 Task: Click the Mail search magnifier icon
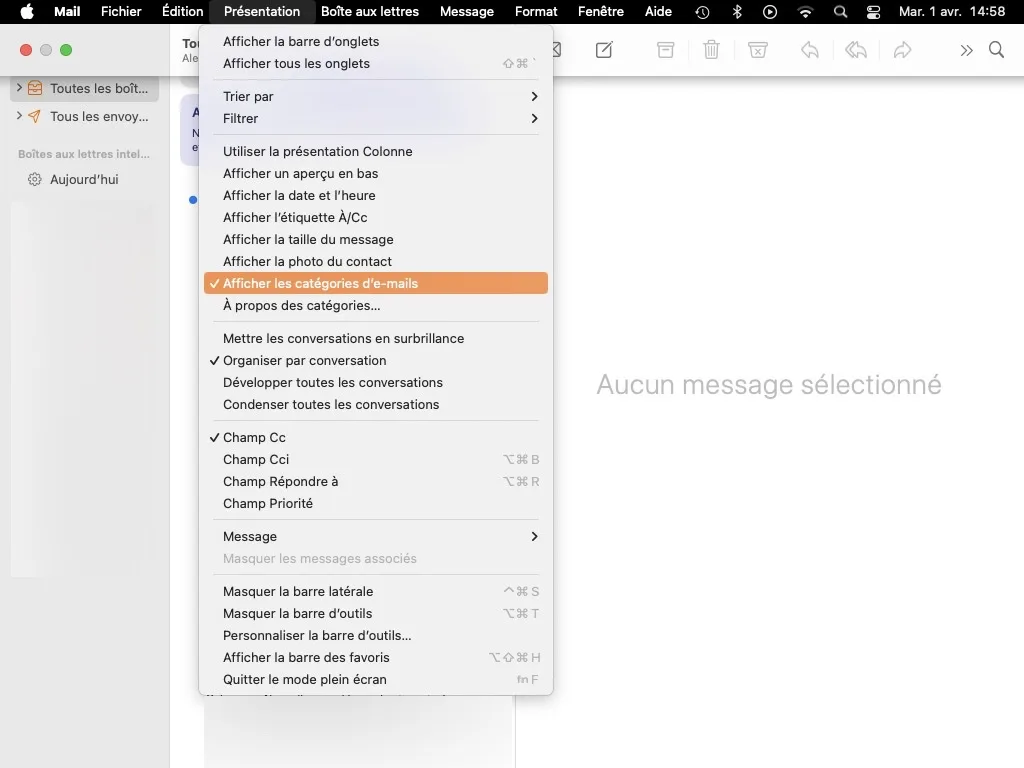pos(996,50)
